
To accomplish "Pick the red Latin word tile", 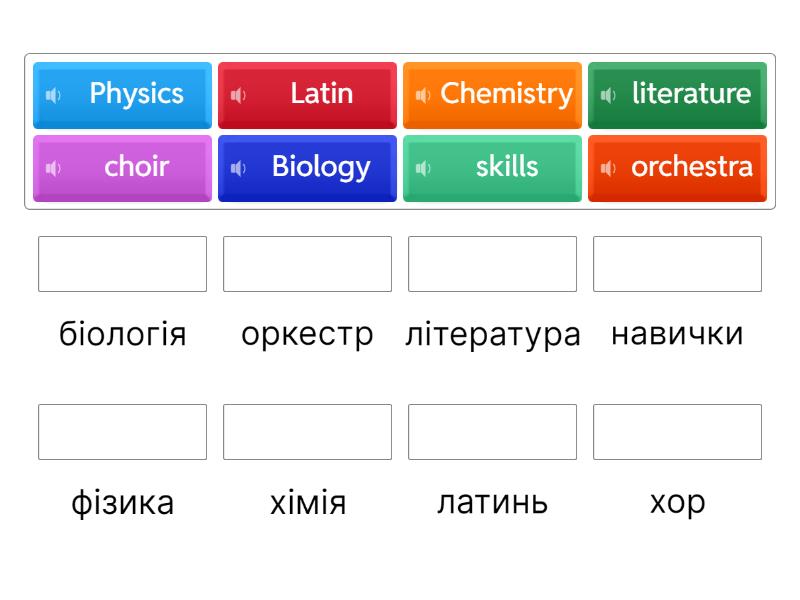I will point(321,94).
